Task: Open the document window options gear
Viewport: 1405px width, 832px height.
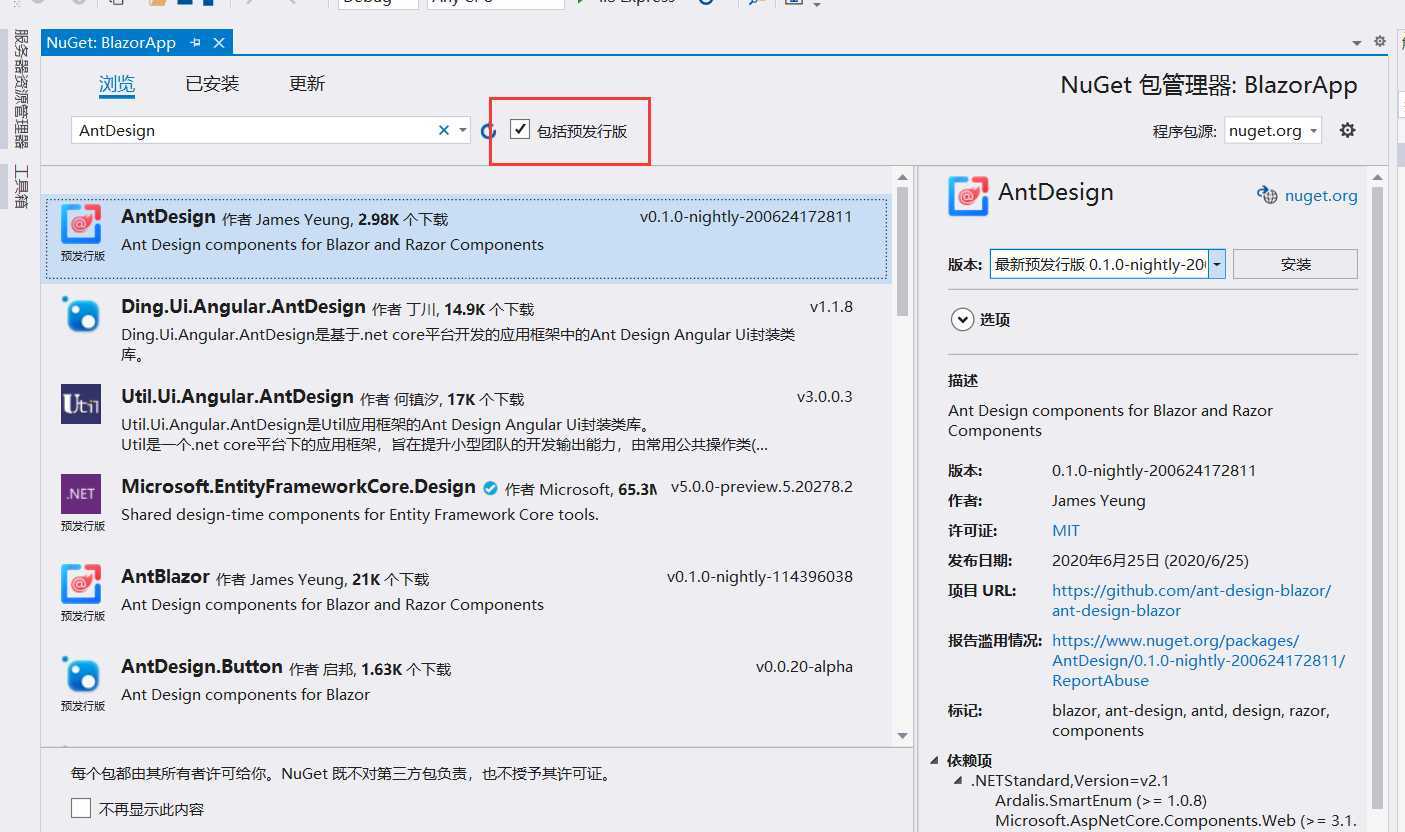Action: pos(1380,42)
